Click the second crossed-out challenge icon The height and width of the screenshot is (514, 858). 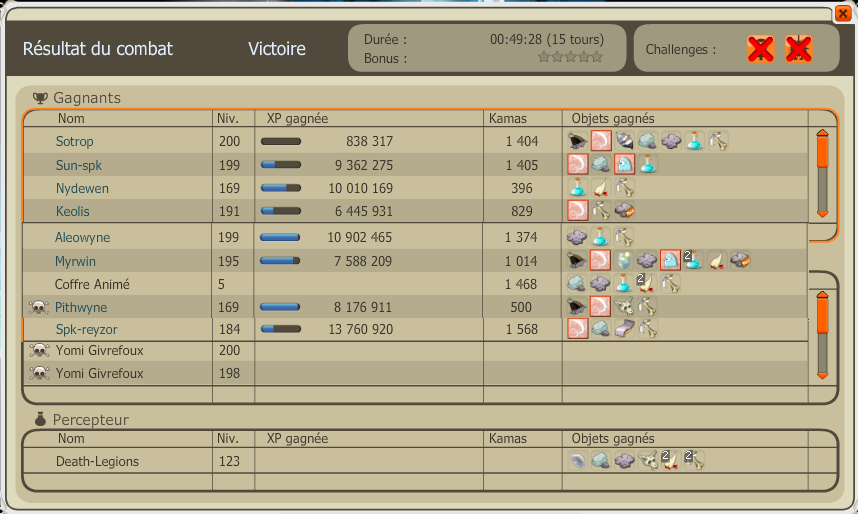coord(798,49)
